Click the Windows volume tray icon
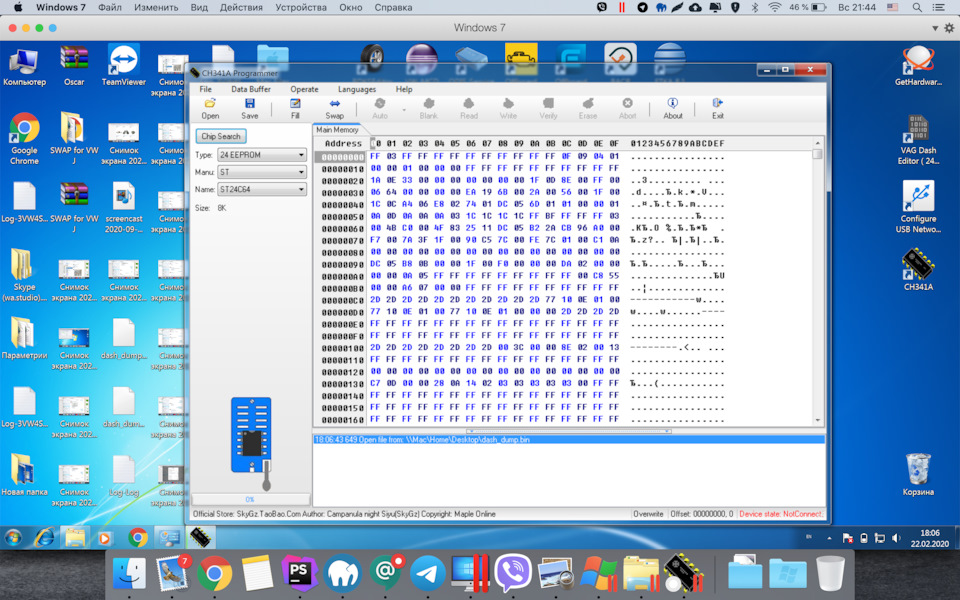Screen dimensions: 960x600 click(x=896, y=538)
